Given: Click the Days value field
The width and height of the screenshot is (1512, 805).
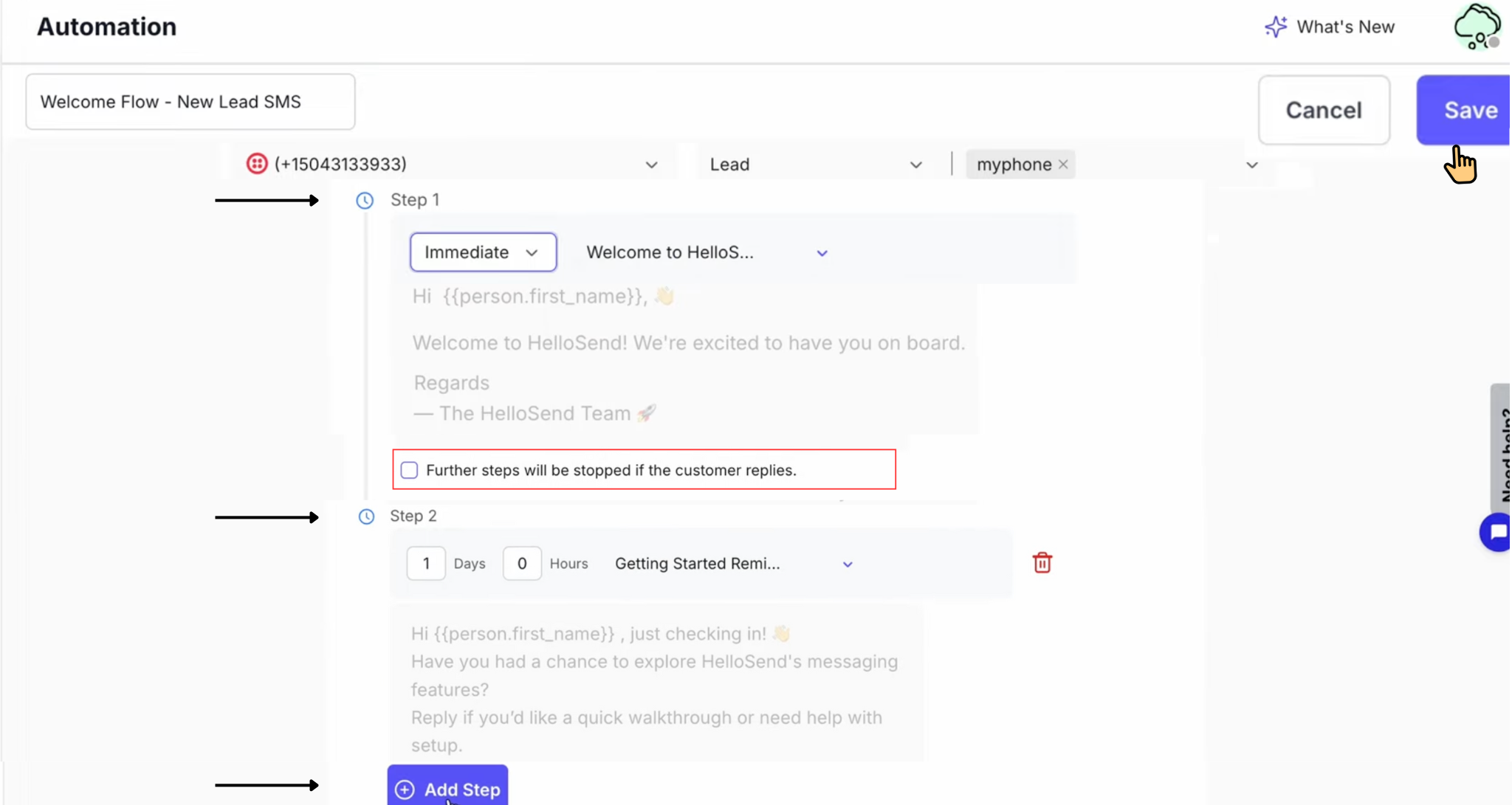Looking at the screenshot, I should [x=426, y=564].
